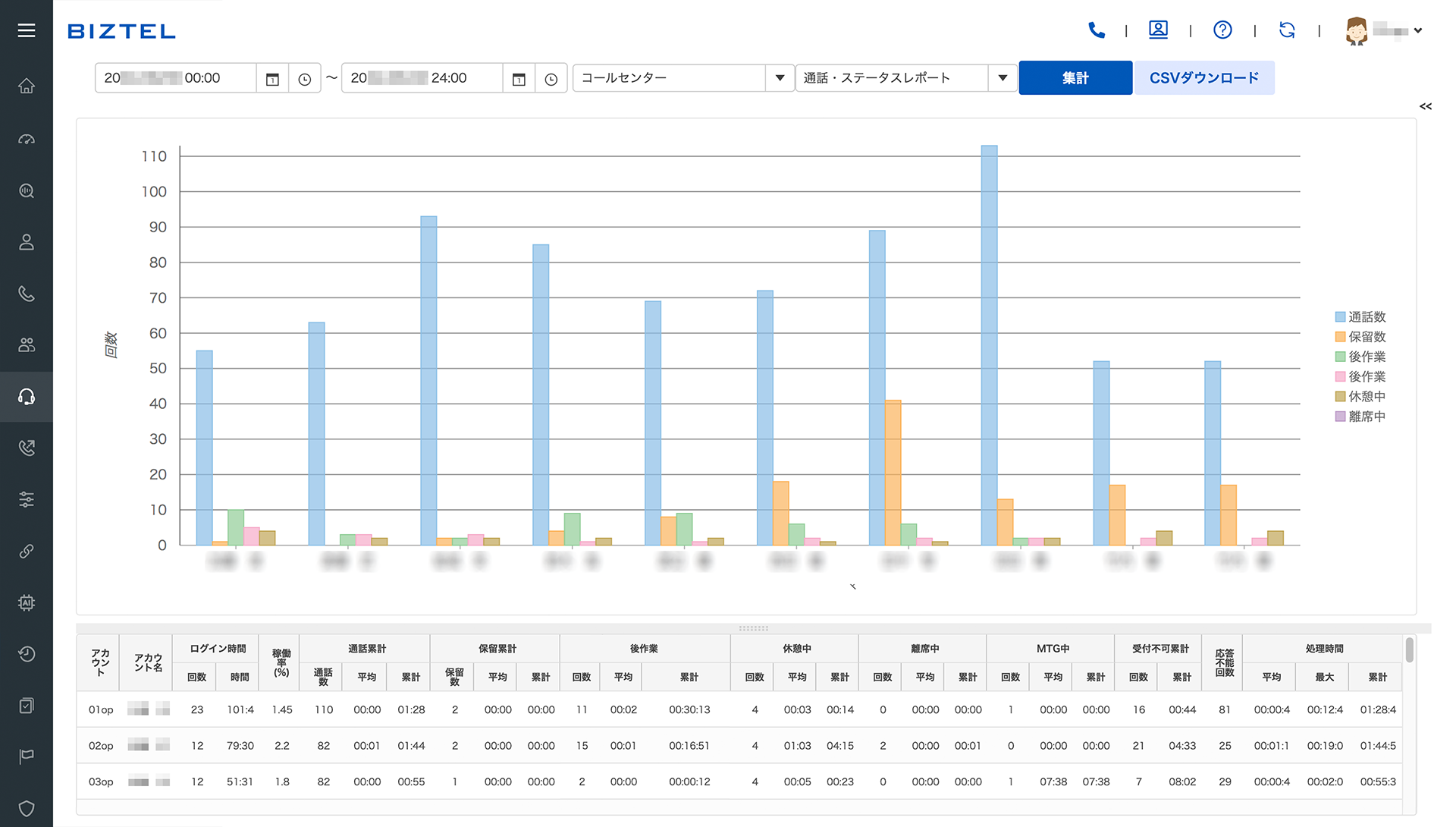This screenshot has width=1456, height=827.
Task: Click the 受付不可累計 column header
Action: tap(1159, 649)
